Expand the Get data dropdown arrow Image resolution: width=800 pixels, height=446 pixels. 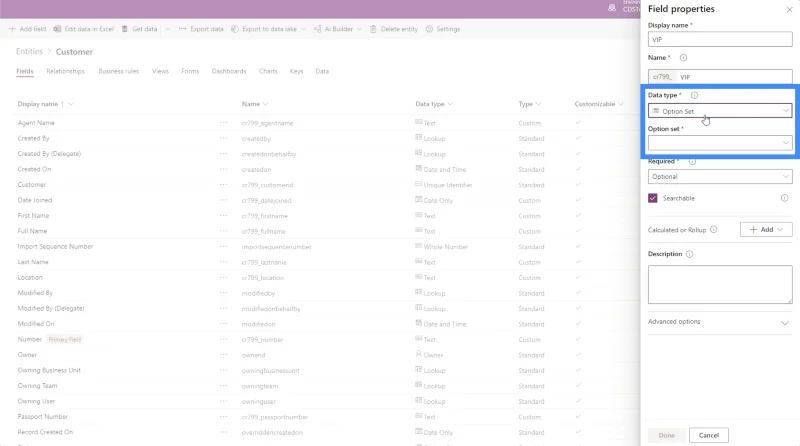point(167,29)
